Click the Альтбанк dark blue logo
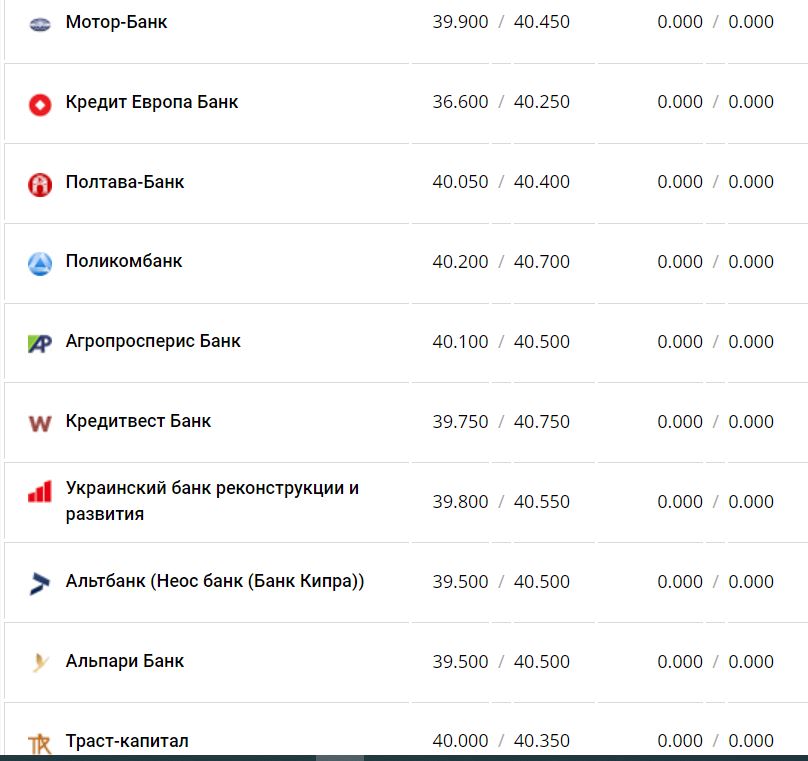Screen dimensions: 808x761 click(39, 583)
